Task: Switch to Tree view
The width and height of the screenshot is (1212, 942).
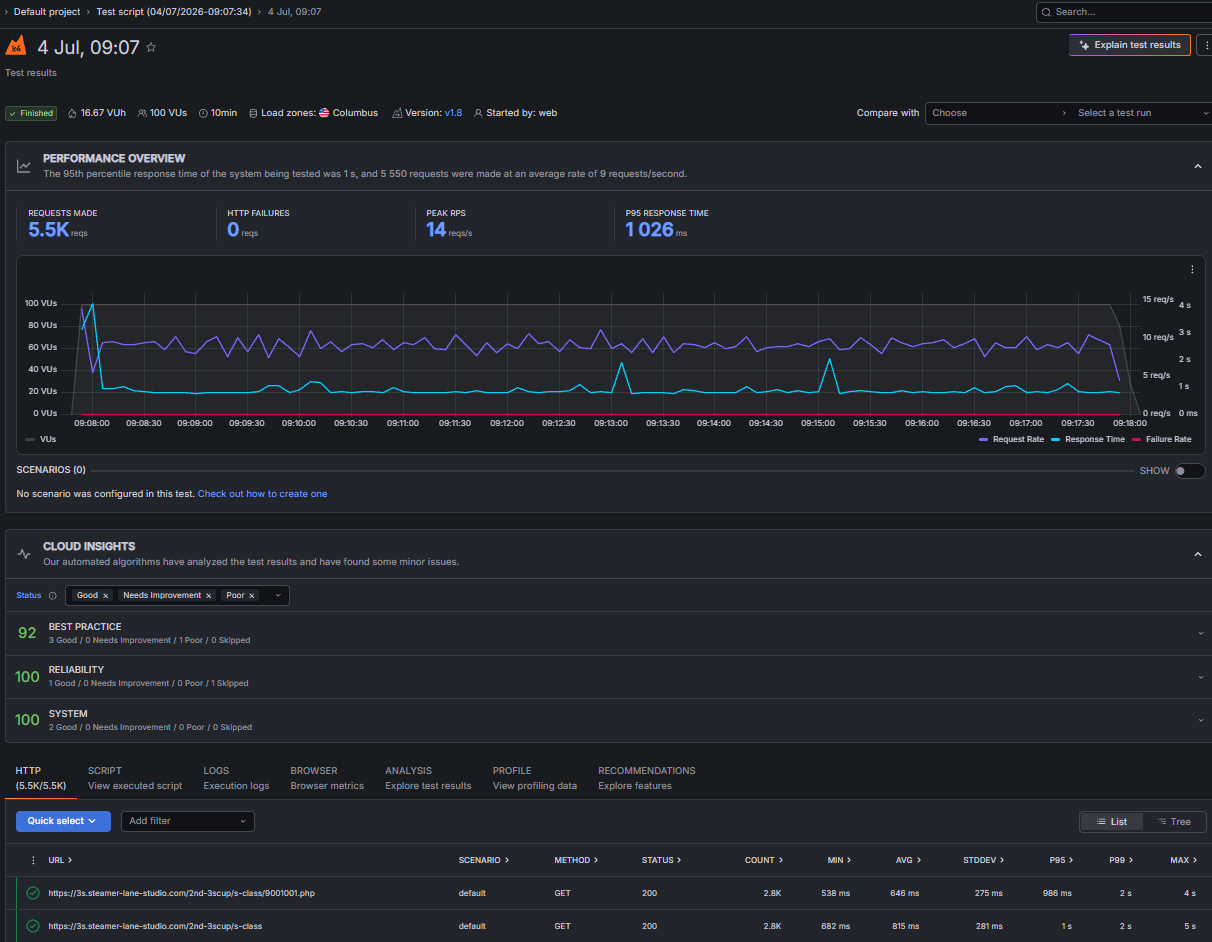Action: [1174, 822]
